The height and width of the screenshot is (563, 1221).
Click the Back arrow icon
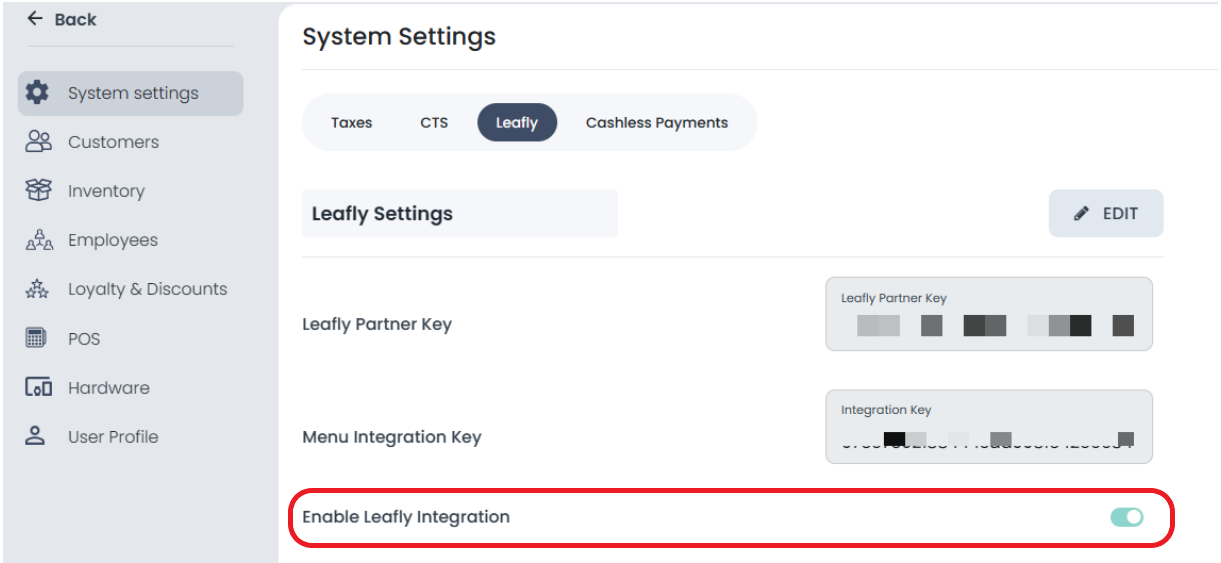tap(35, 19)
